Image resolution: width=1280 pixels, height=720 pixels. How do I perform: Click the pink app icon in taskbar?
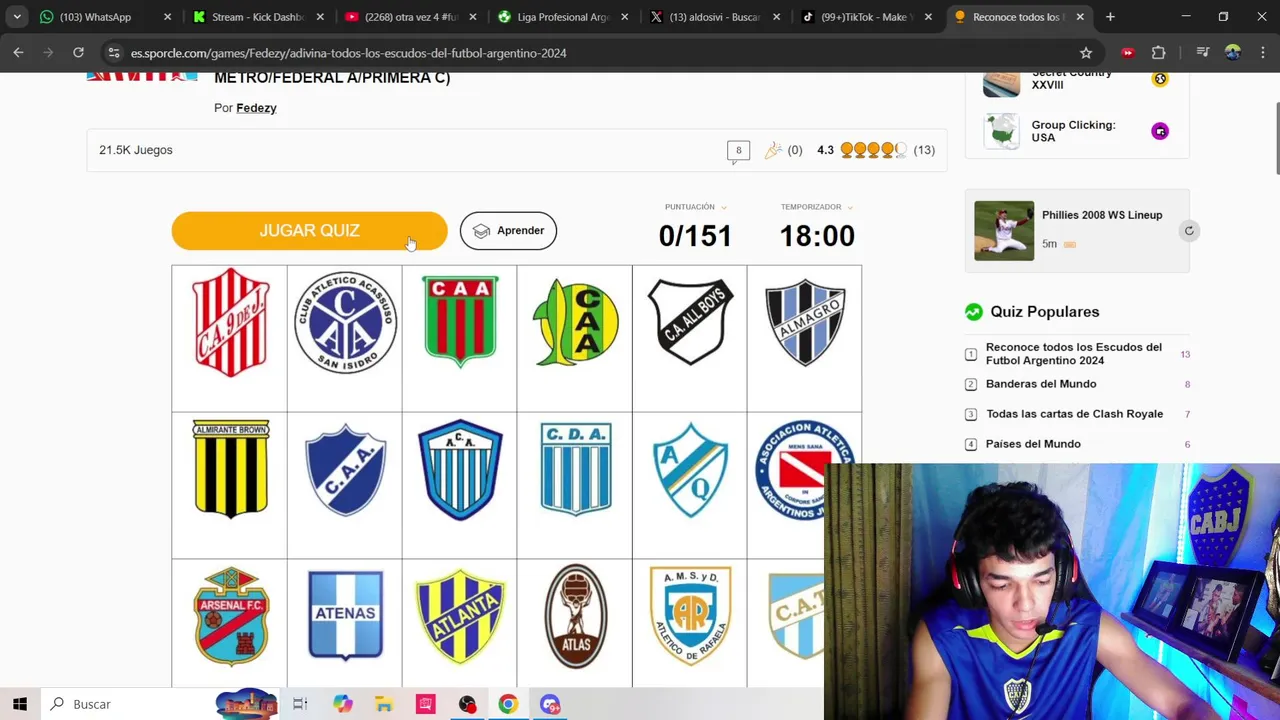click(x=425, y=704)
